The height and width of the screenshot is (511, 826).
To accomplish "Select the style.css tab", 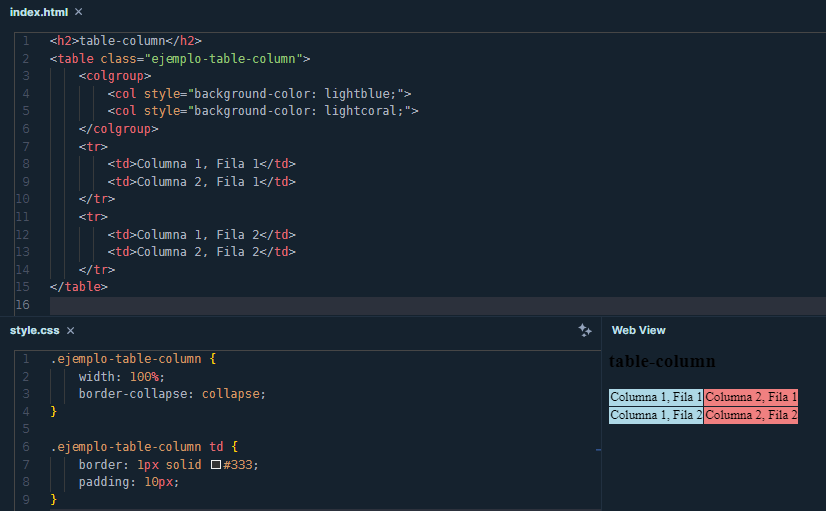I will point(35,330).
